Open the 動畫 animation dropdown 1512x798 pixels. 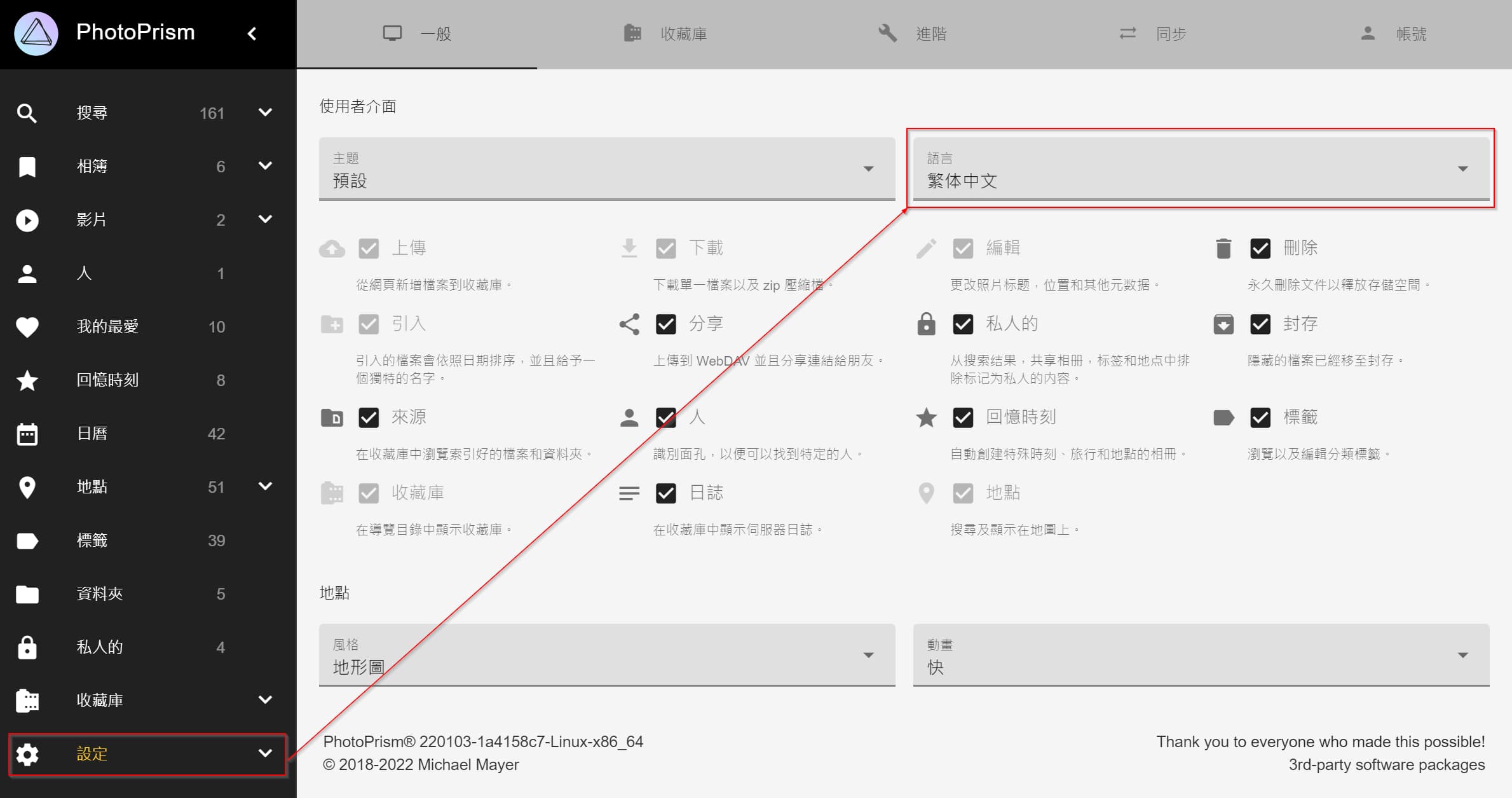point(1201,655)
